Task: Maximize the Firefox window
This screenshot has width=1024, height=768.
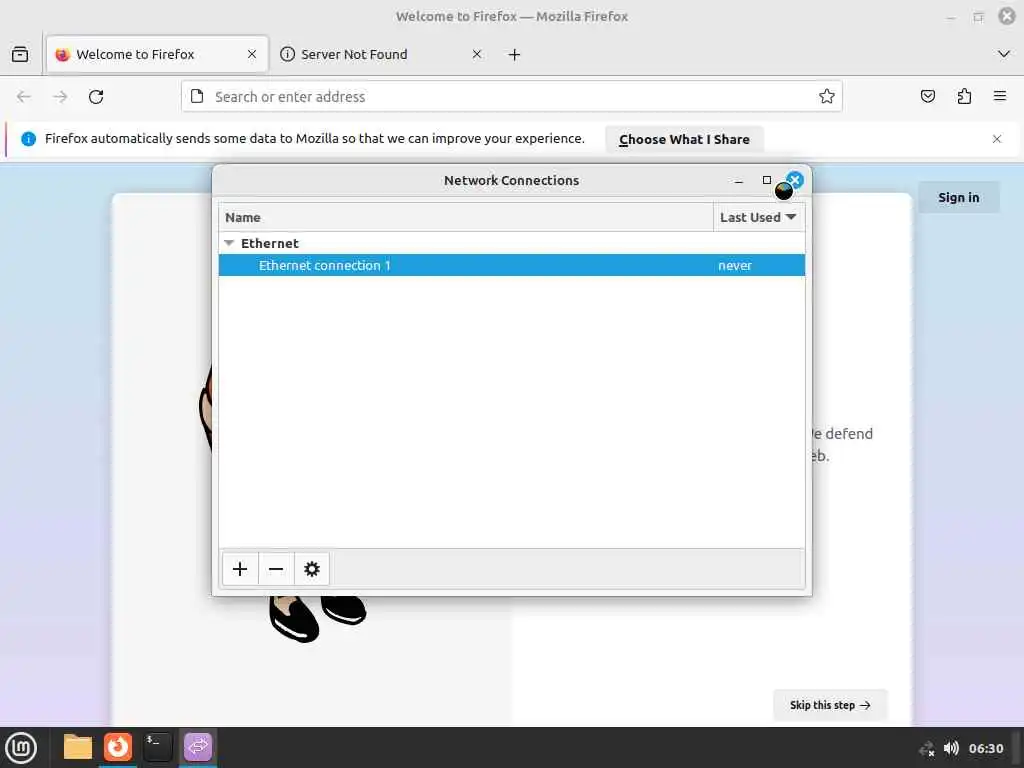Action: [978, 17]
